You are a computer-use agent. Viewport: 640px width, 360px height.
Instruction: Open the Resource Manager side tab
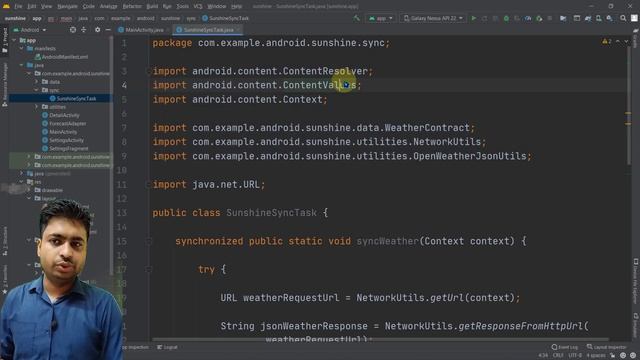click(5, 84)
